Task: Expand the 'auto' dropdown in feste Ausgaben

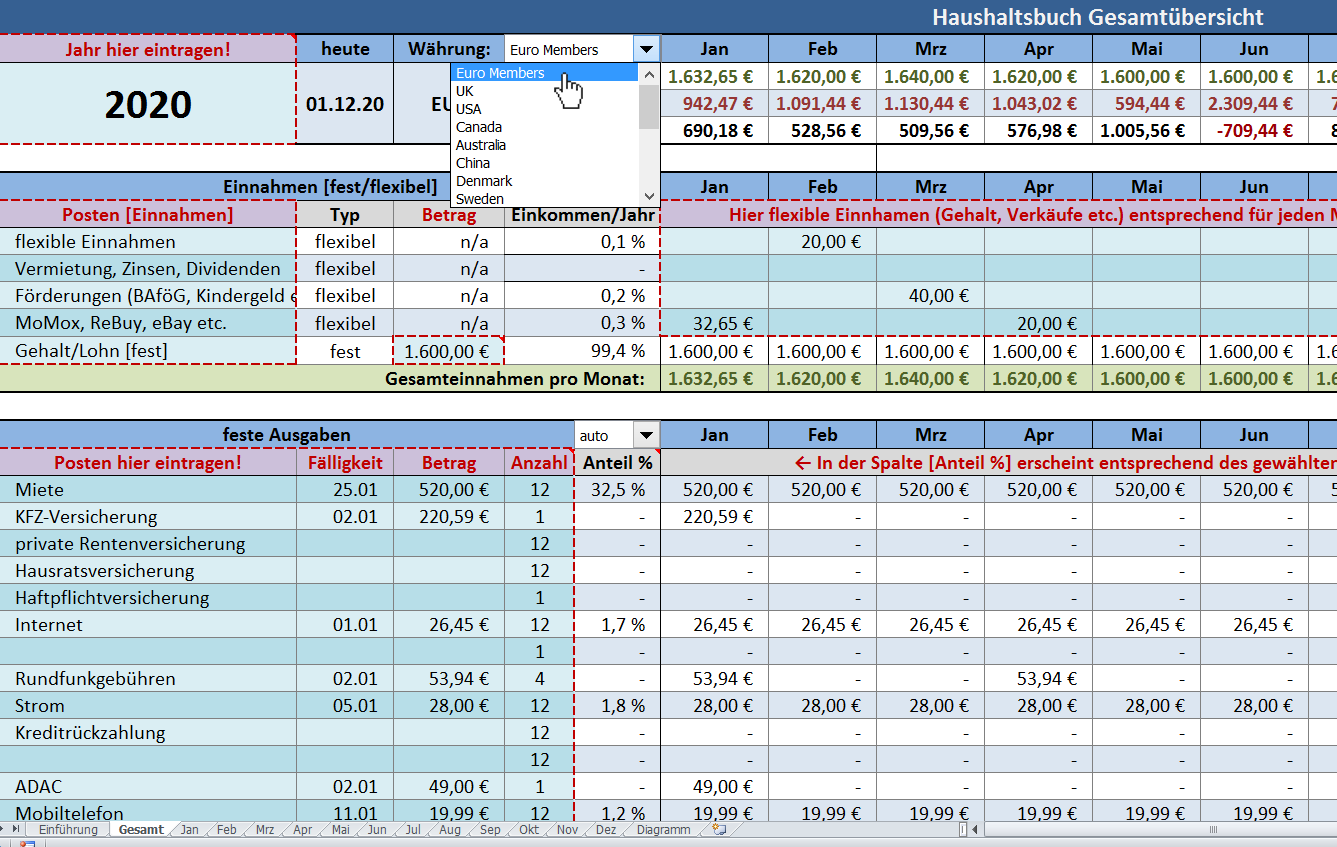Action: [x=647, y=435]
